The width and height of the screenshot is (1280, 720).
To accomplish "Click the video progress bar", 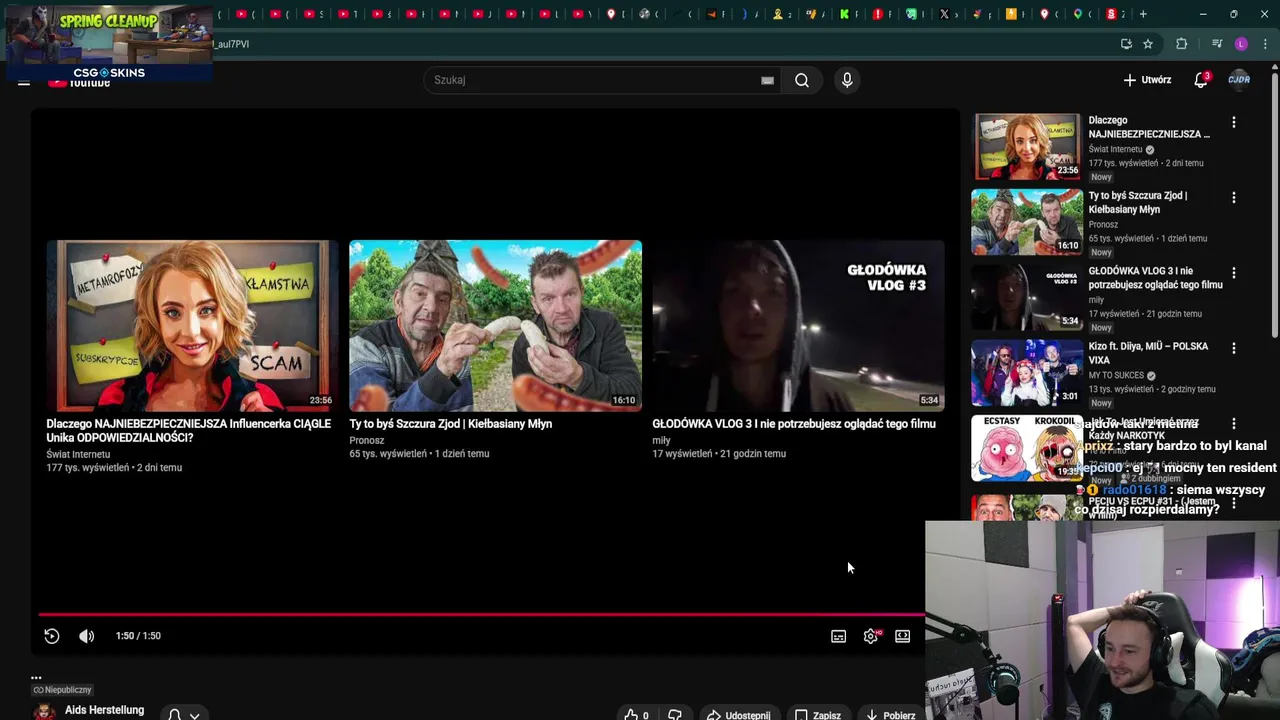I will [x=481, y=615].
